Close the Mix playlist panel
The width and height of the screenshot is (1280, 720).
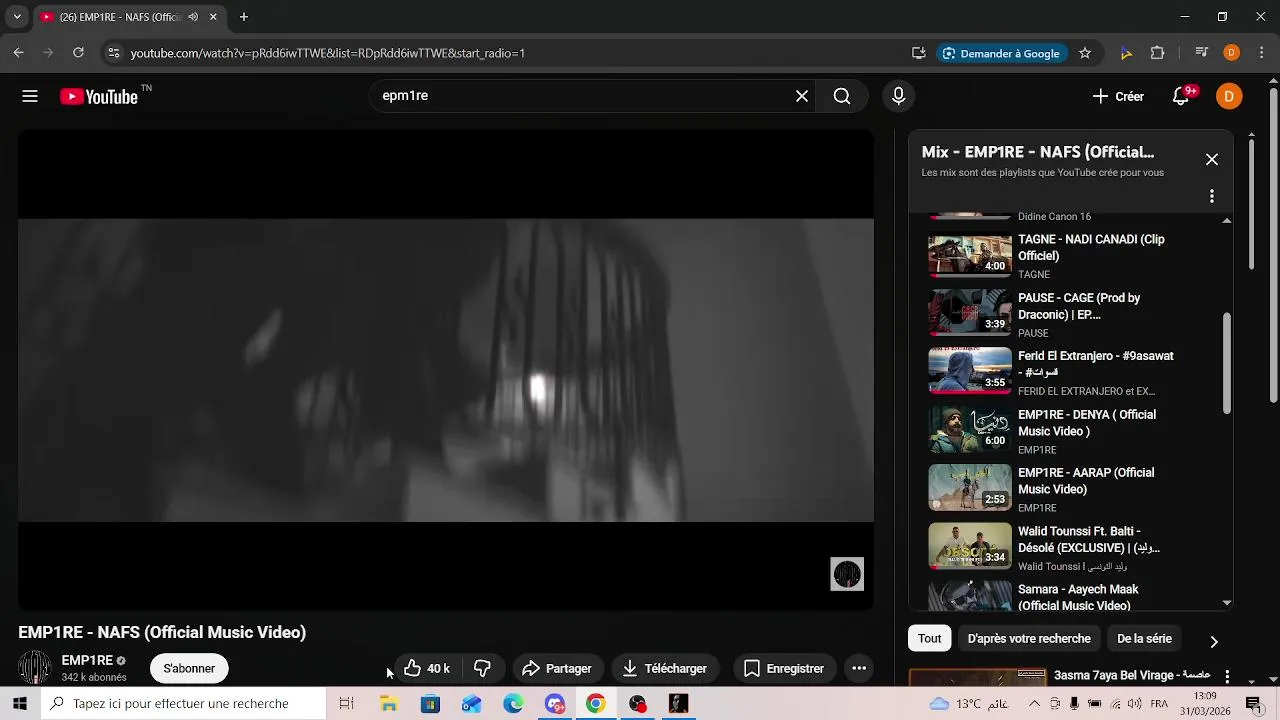(1212, 160)
